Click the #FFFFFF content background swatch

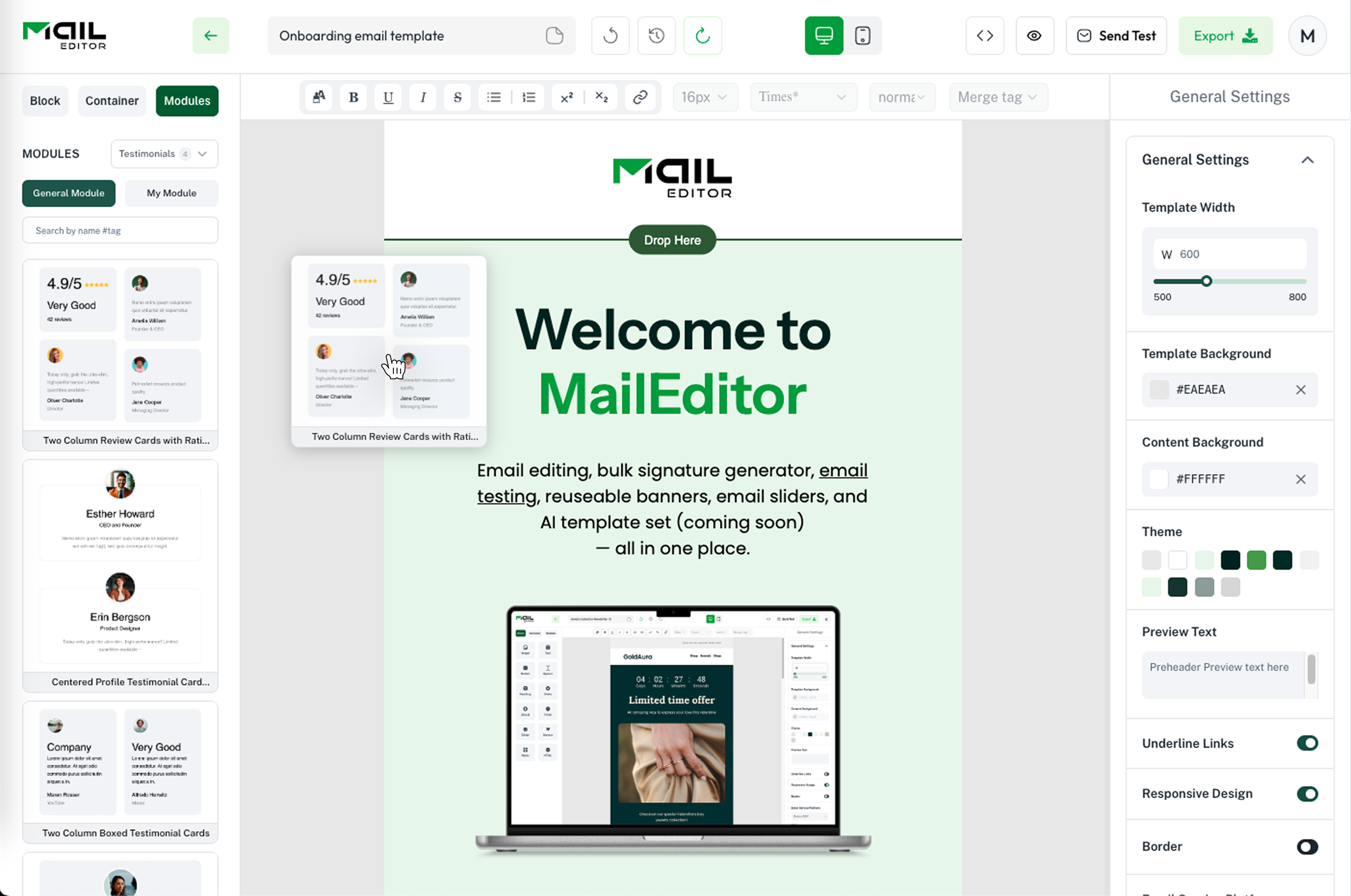pyautogui.click(x=1159, y=479)
